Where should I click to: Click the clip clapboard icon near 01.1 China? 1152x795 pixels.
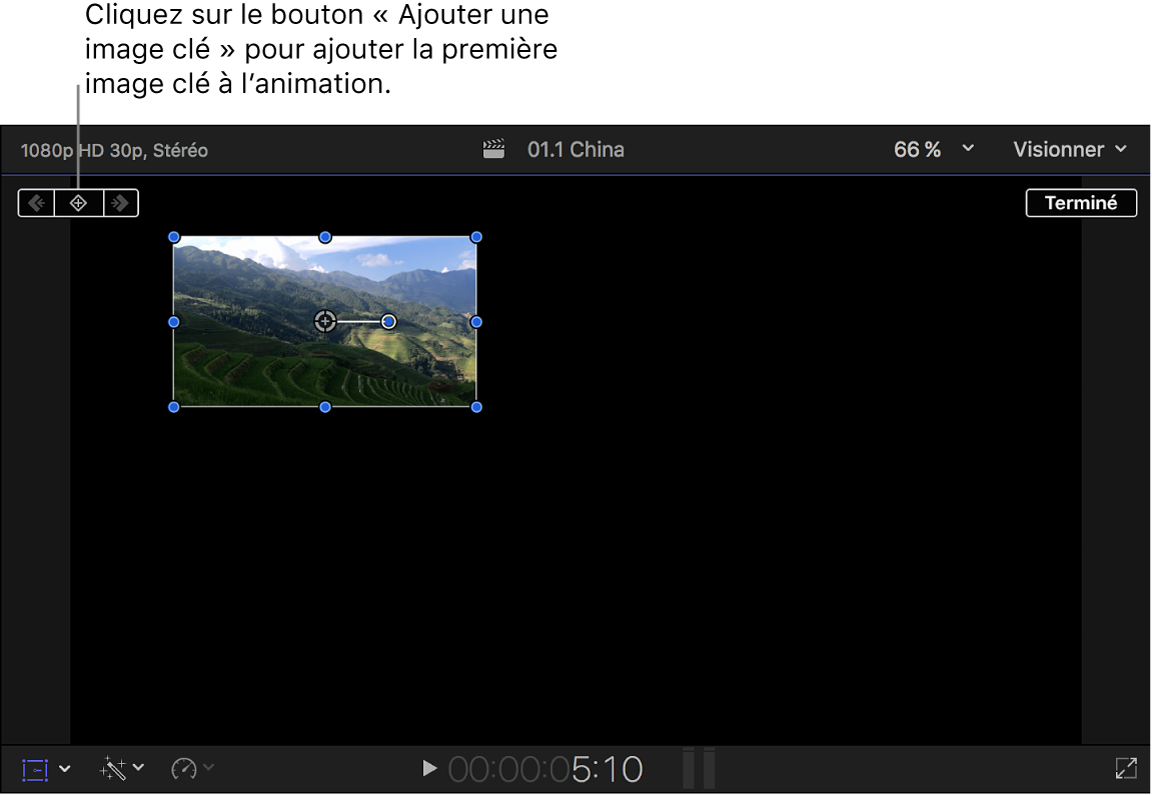point(493,148)
